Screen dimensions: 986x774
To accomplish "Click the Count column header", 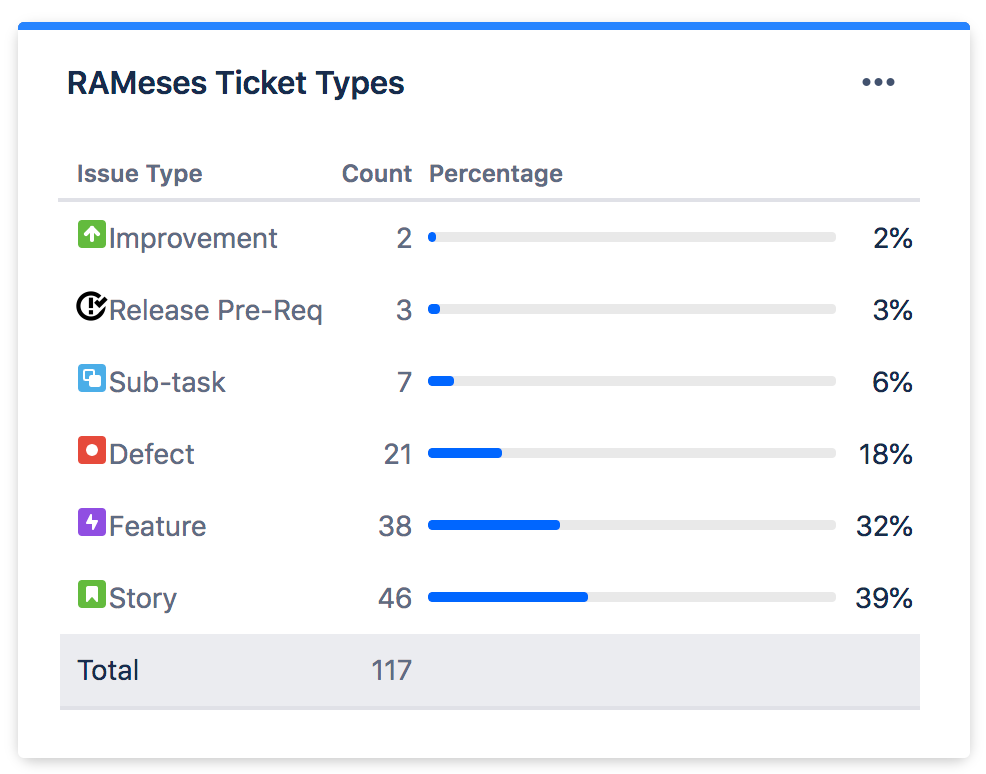I will 377,174.
